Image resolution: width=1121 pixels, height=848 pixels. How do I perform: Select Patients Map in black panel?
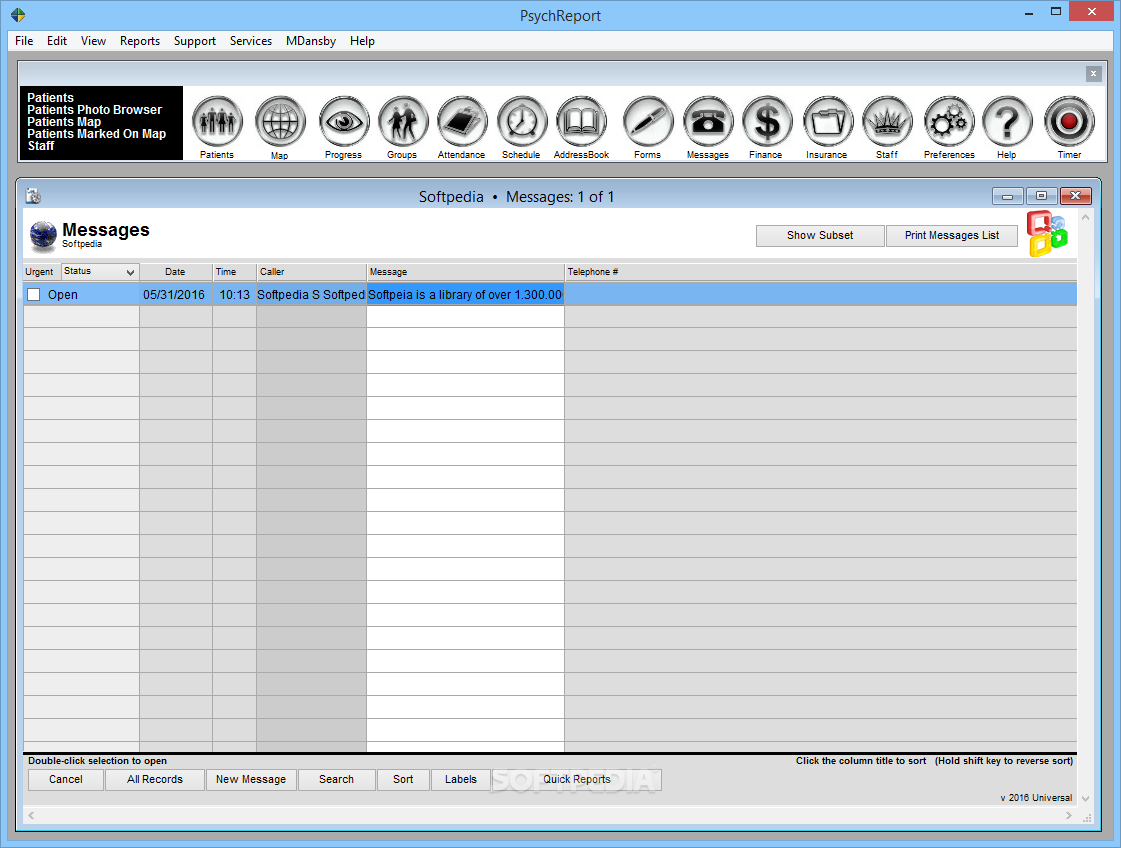[64, 122]
